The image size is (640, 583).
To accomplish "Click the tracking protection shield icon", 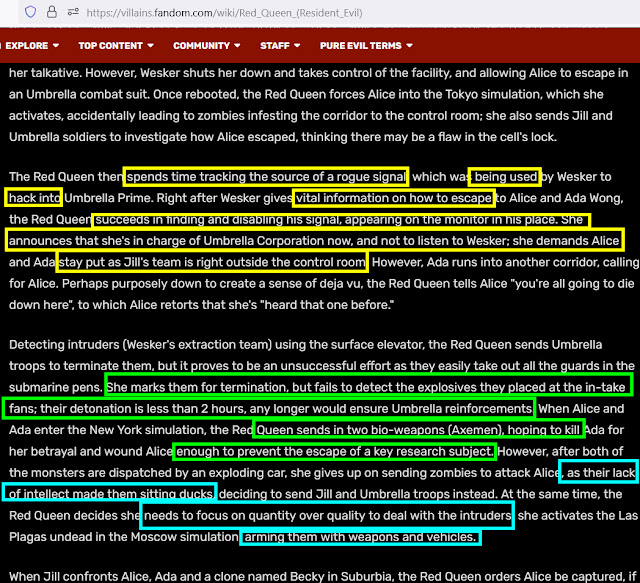I will (31, 12).
